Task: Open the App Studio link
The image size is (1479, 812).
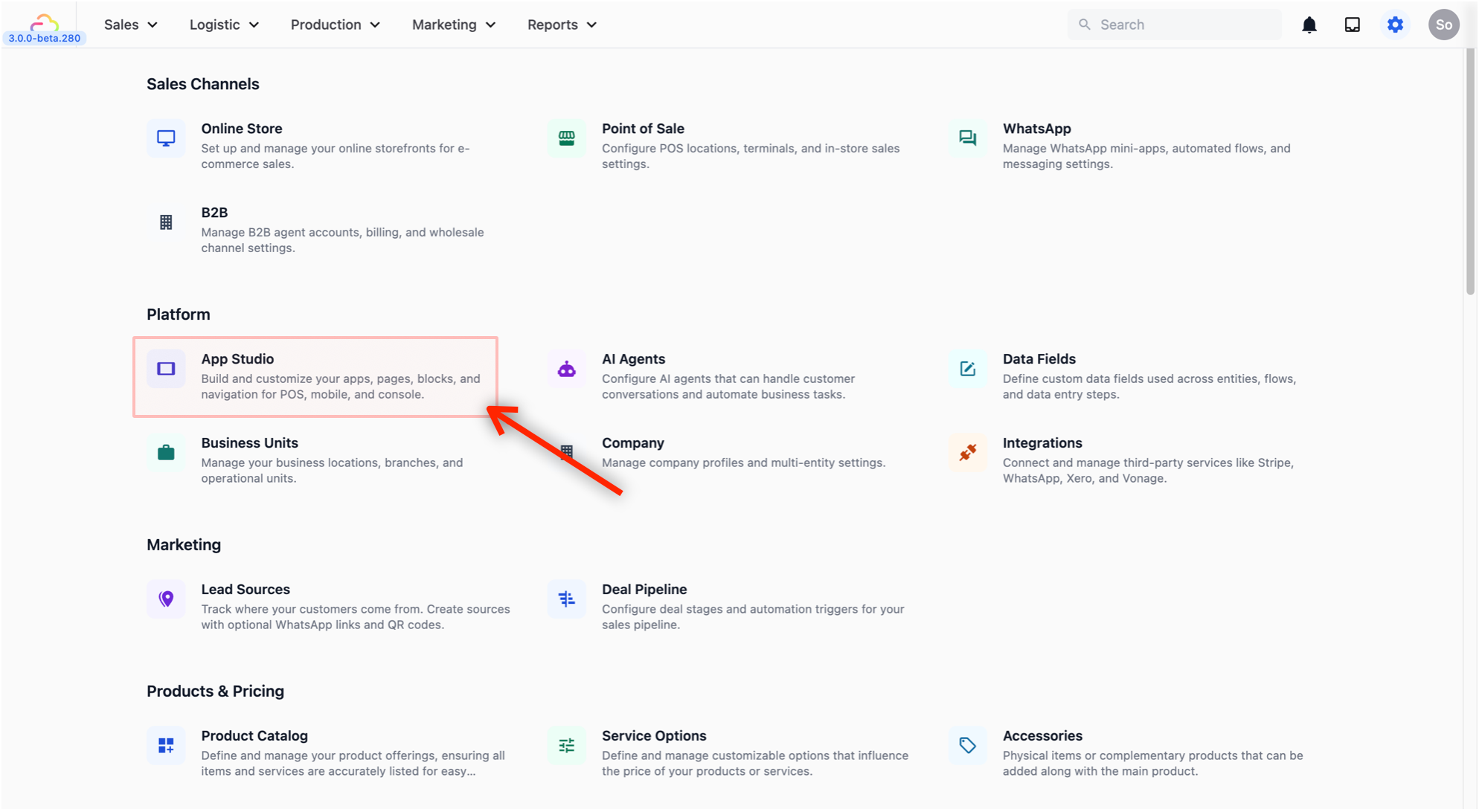Action: tap(237, 359)
